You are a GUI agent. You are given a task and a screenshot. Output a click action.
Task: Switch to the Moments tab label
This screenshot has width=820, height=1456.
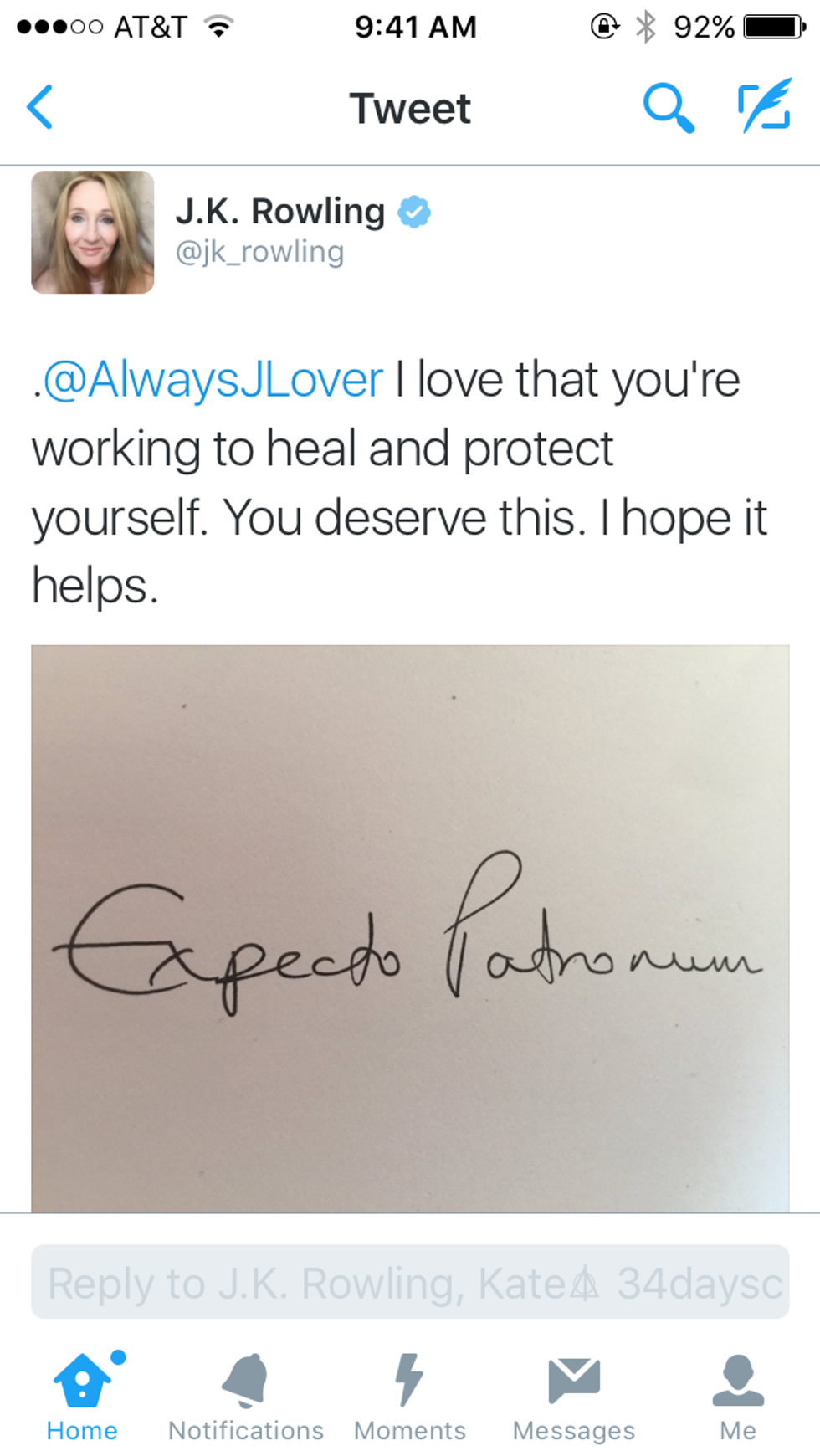(x=410, y=1431)
